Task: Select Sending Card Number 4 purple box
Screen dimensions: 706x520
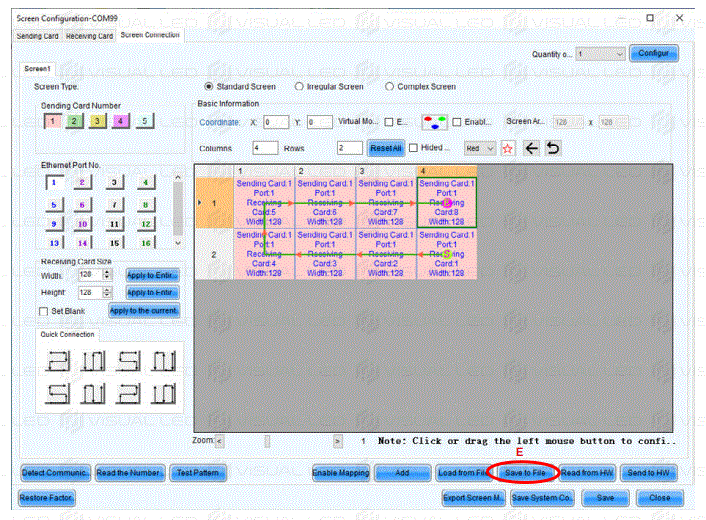Action: point(121,121)
